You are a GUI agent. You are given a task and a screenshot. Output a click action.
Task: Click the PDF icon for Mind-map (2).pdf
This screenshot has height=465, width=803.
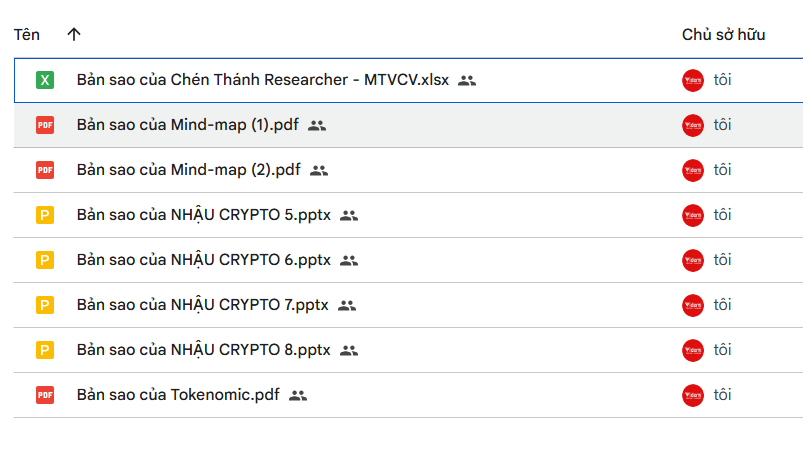[45, 170]
